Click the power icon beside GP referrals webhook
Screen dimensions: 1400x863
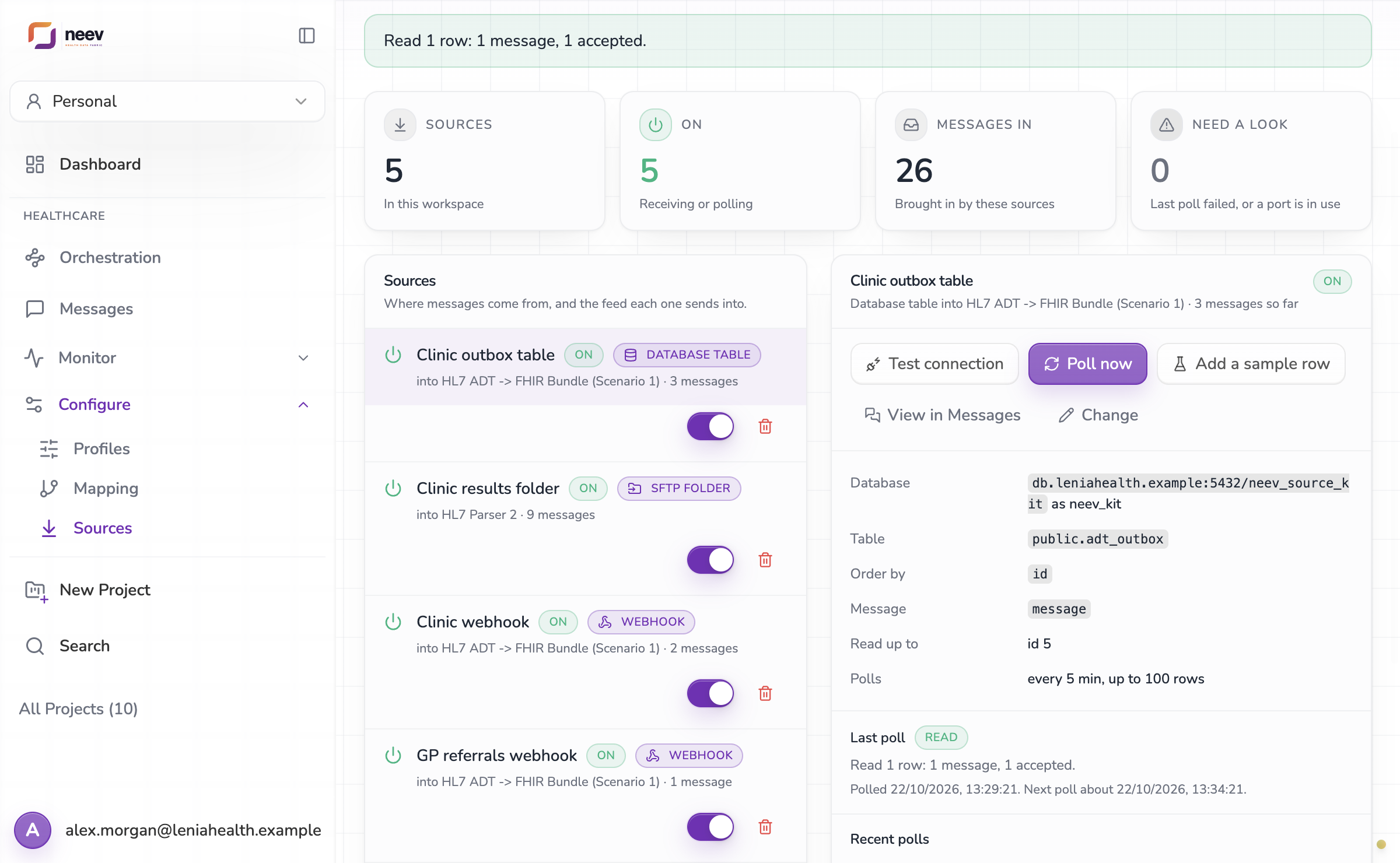point(393,755)
